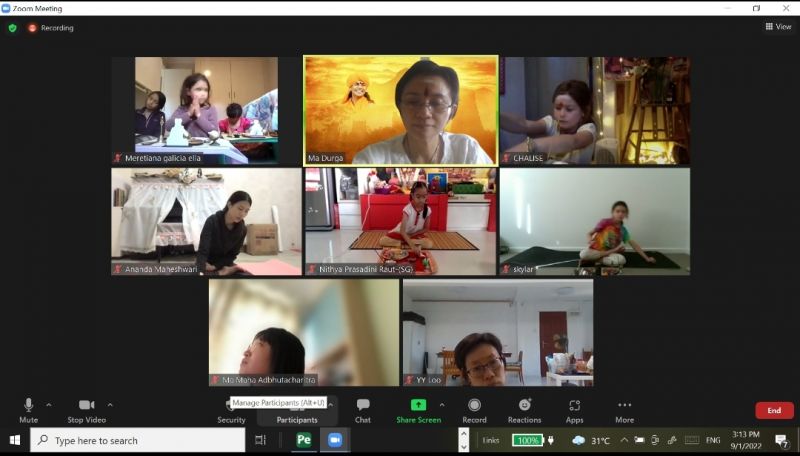Start Share Screen

pyautogui.click(x=418, y=411)
